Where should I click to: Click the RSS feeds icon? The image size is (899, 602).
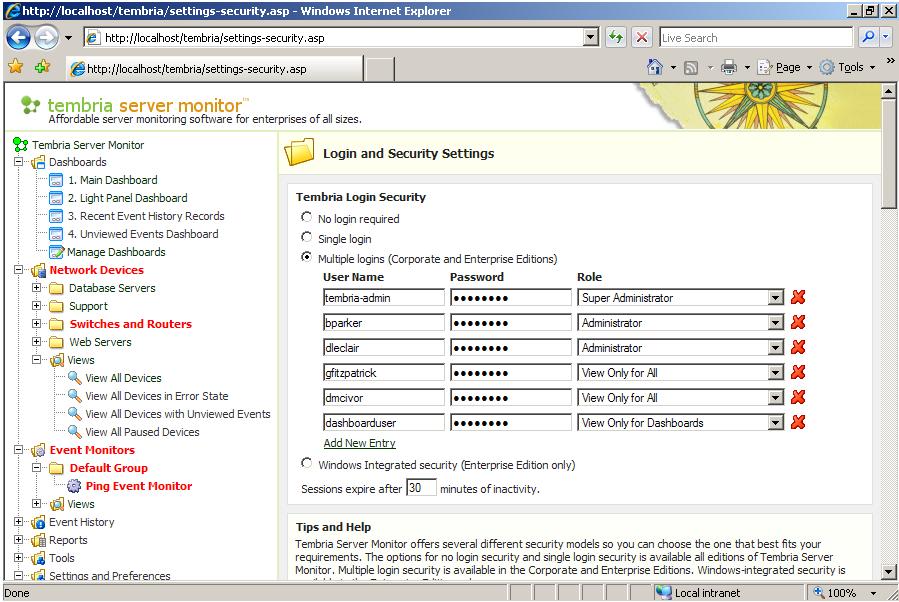coord(691,68)
